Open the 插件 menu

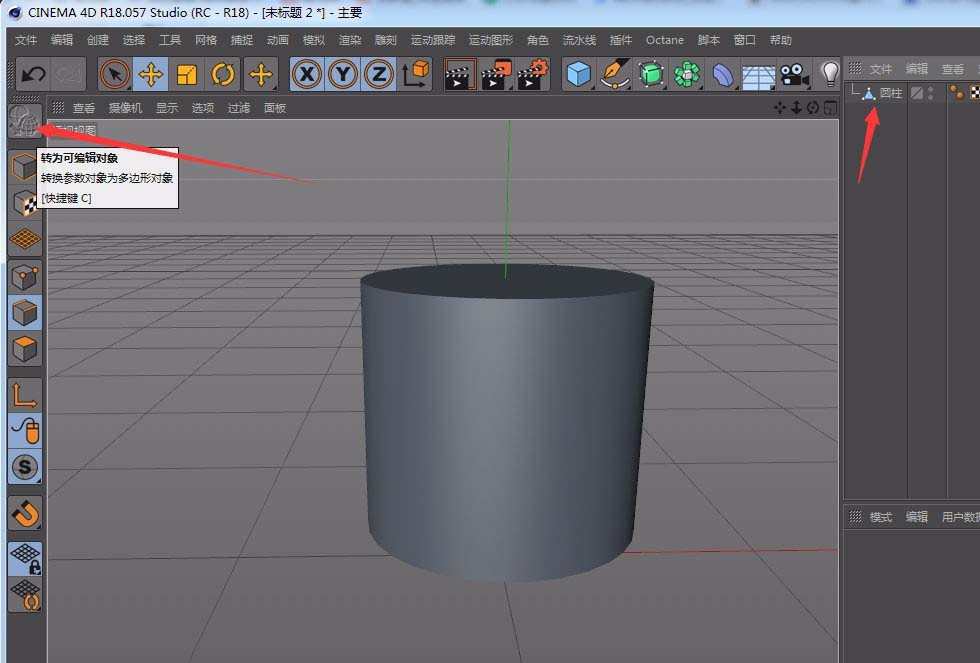tap(621, 40)
